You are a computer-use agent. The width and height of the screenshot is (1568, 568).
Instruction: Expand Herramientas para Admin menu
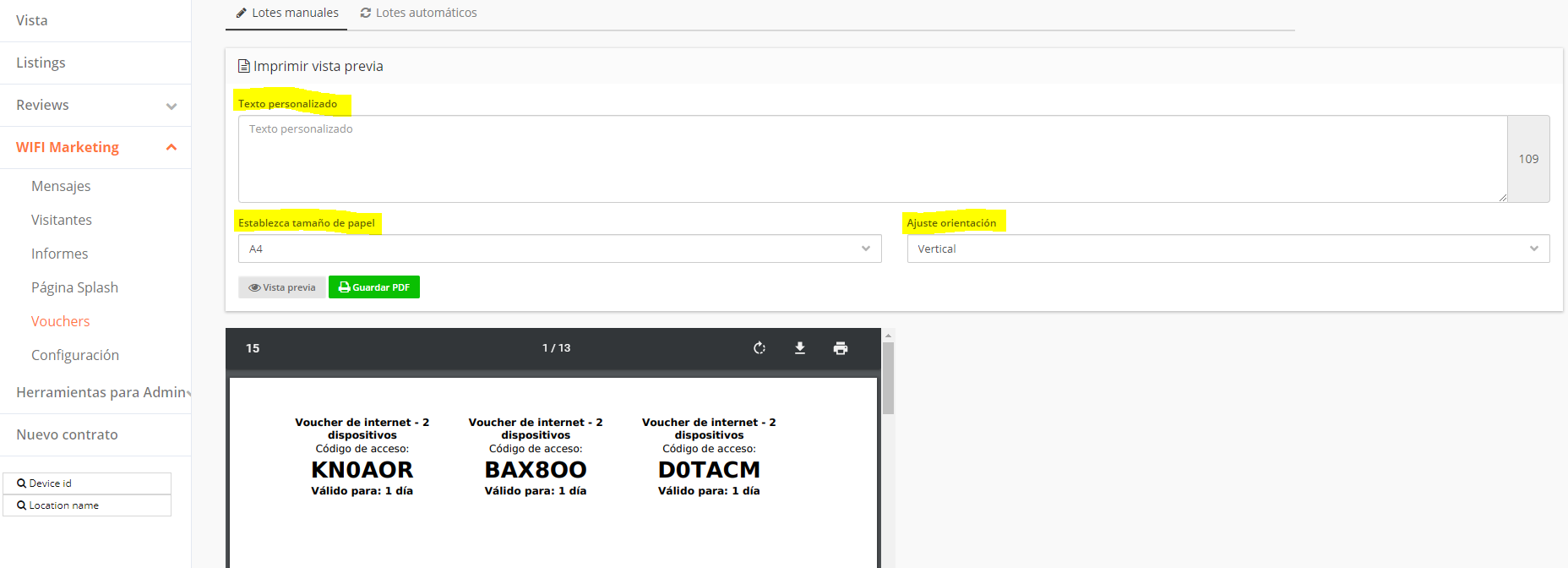point(103,392)
